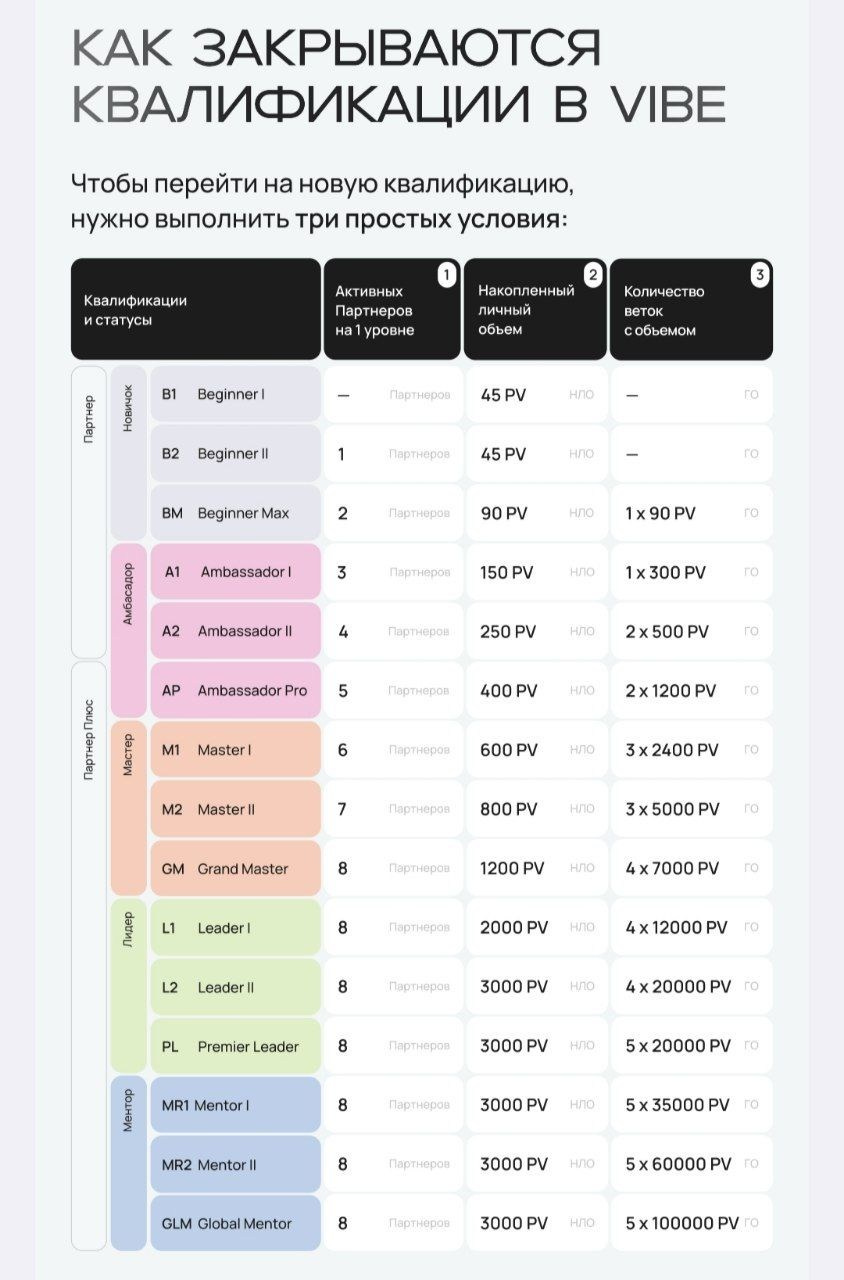Click the Квалификации и статусы header
This screenshot has height=1280, width=844.
[195, 310]
